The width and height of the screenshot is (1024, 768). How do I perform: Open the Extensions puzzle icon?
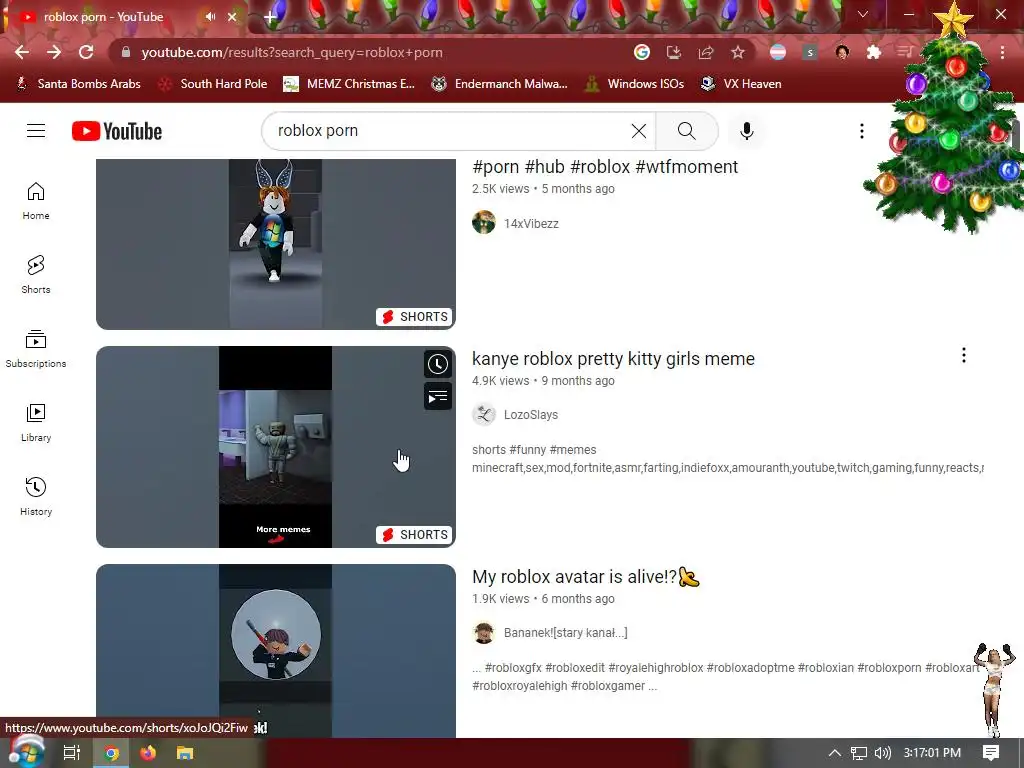click(874, 52)
